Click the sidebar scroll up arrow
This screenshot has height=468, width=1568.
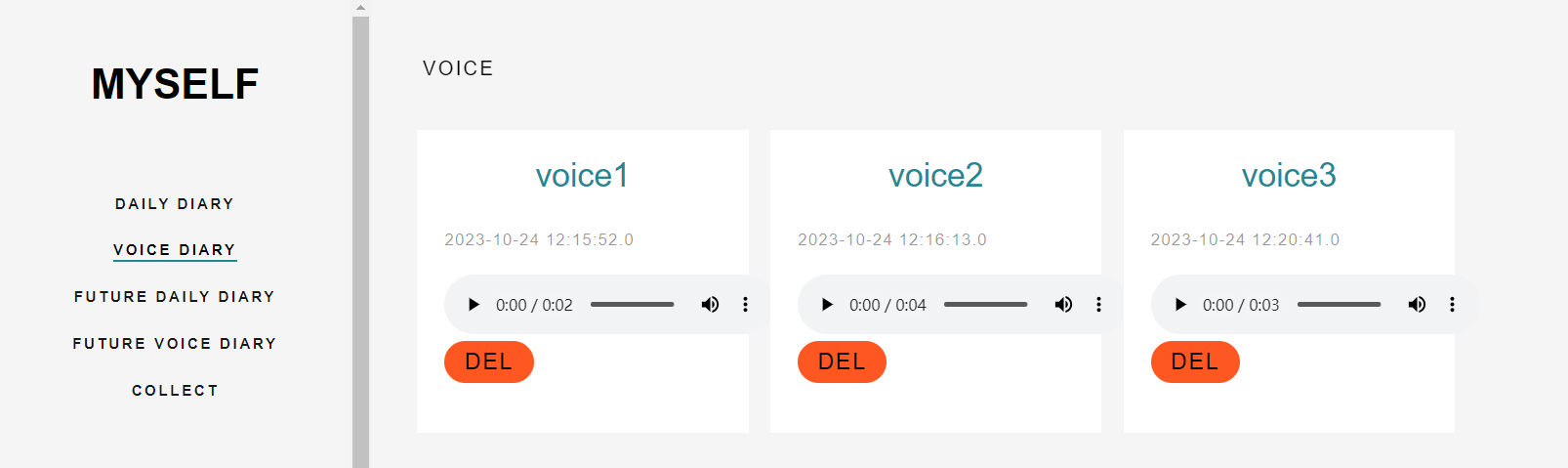click(360, 8)
